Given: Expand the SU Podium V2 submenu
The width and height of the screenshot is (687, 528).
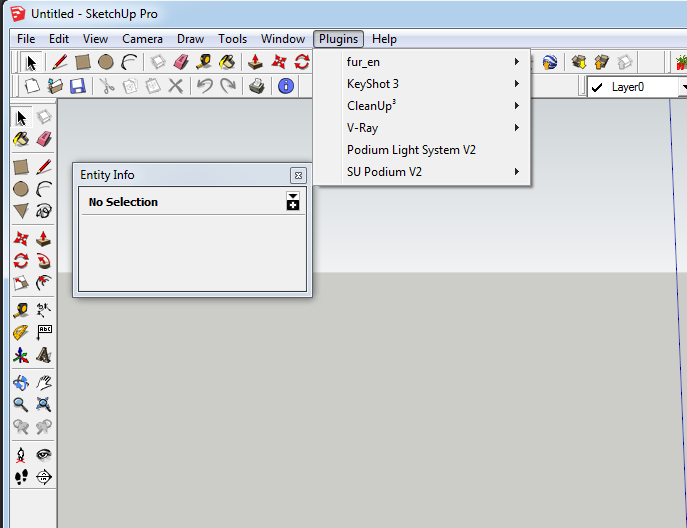Looking at the screenshot, I should [422, 172].
